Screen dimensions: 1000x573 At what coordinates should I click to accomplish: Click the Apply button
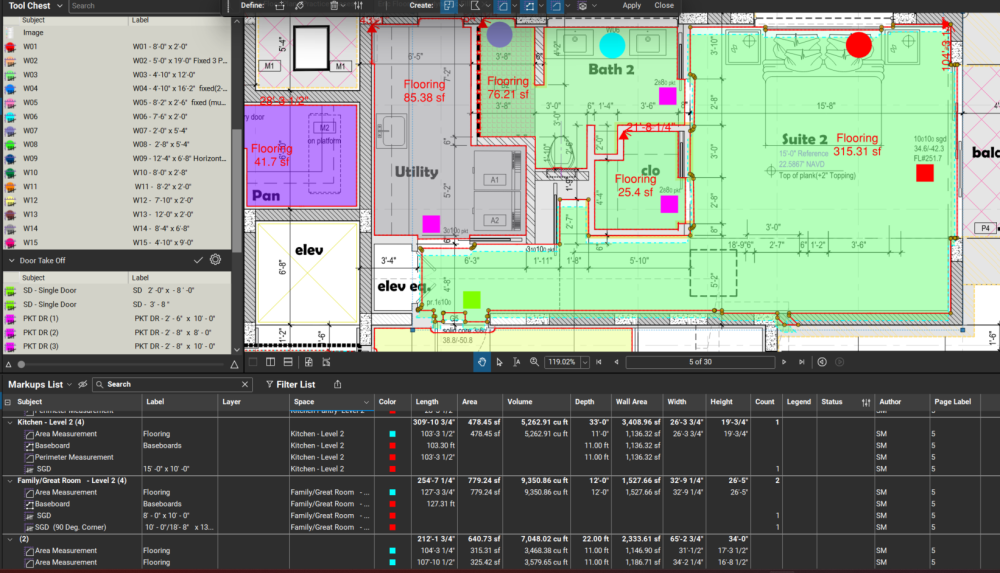[631, 5]
